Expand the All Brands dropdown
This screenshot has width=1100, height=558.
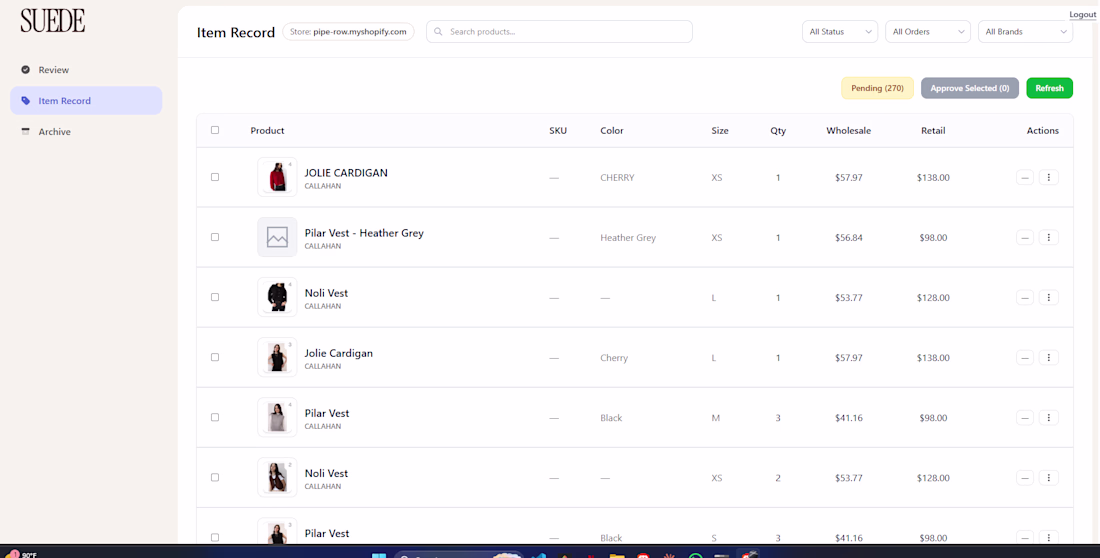pos(1026,32)
